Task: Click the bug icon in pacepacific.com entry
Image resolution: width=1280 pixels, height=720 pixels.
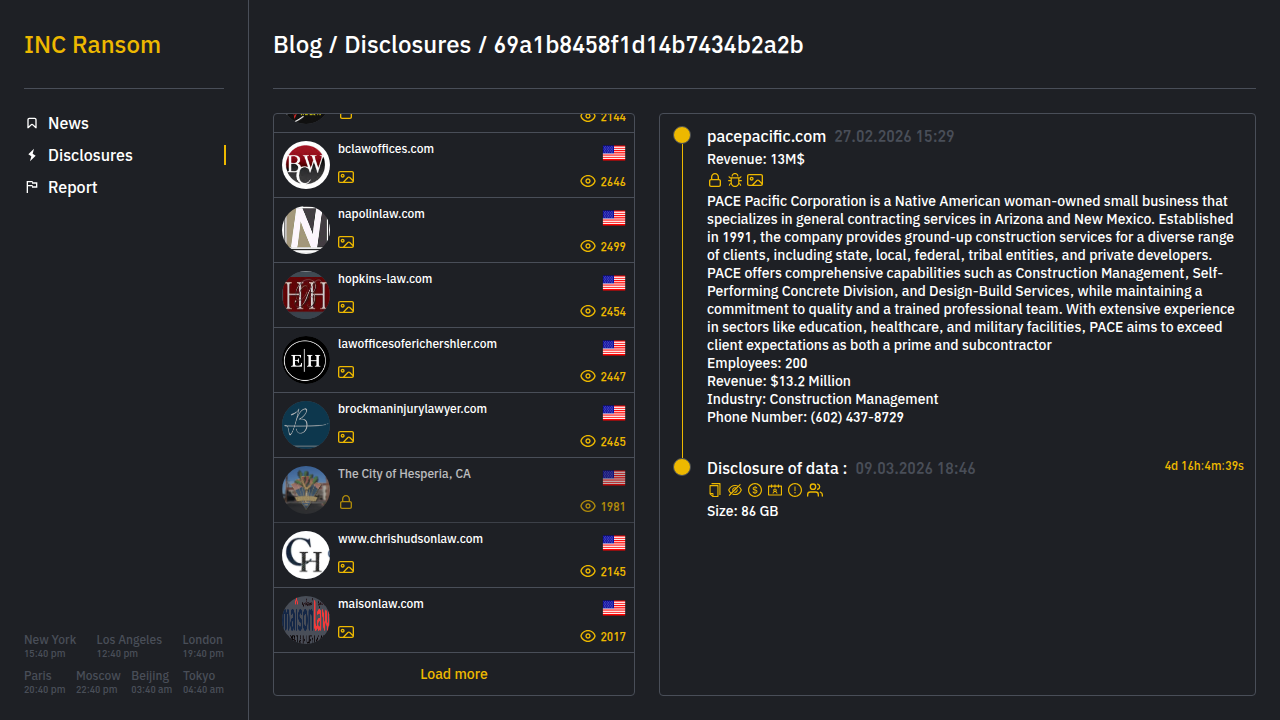Action: [x=735, y=181]
